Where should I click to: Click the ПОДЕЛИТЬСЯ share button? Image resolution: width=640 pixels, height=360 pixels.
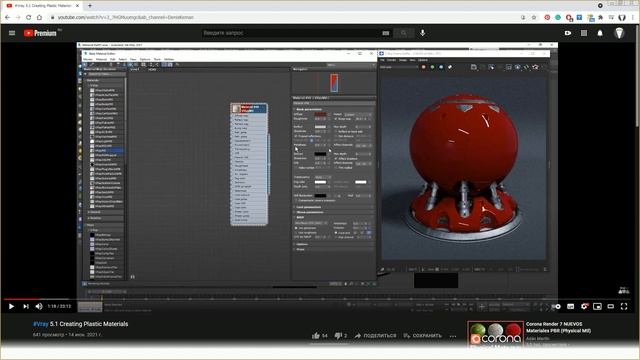click(x=375, y=336)
